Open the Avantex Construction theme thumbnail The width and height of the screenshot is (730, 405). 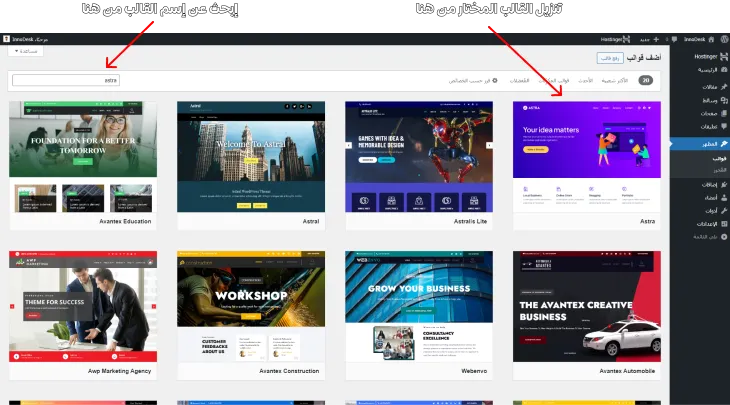[251, 306]
